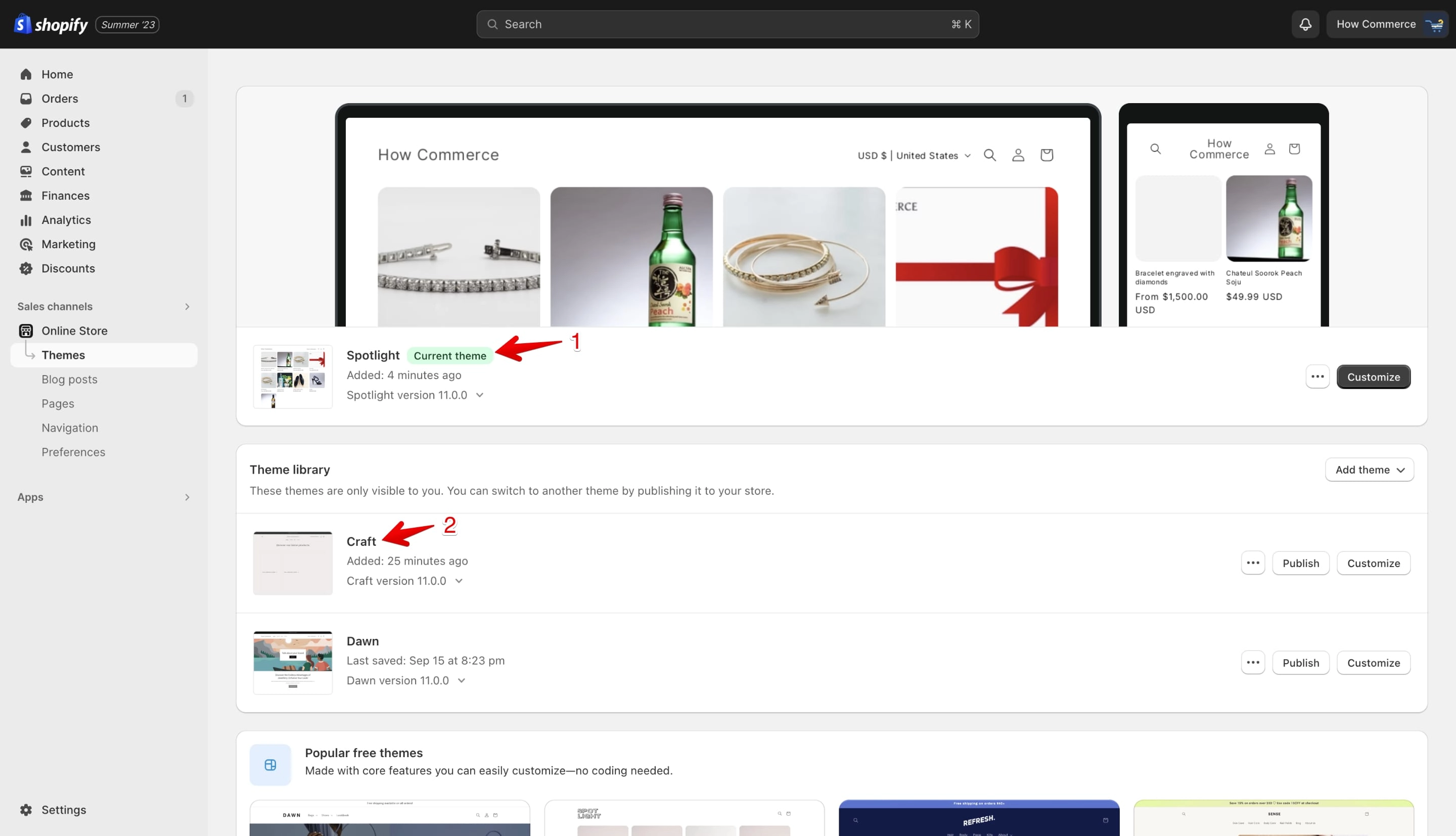This screenshot has height=836, width=1456.
Task: Click cart icon in mobile preview
Action: point(1294,149)
